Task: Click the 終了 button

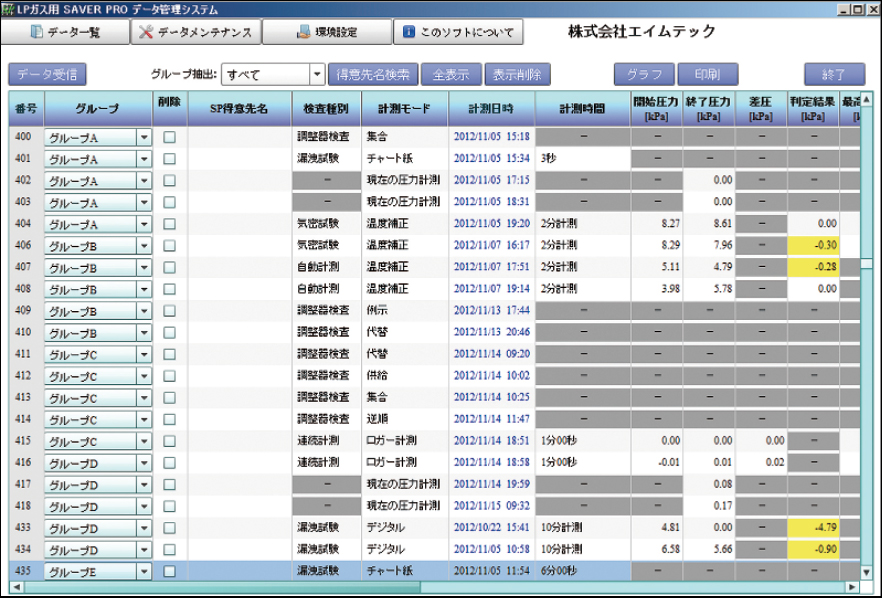Action: [x=834, y=74]
